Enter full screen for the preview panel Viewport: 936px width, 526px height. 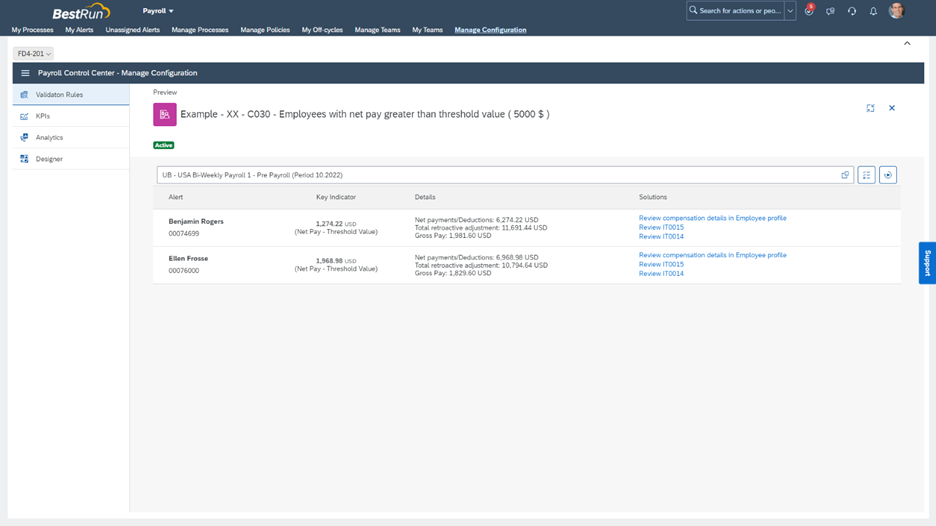[870, 108]
